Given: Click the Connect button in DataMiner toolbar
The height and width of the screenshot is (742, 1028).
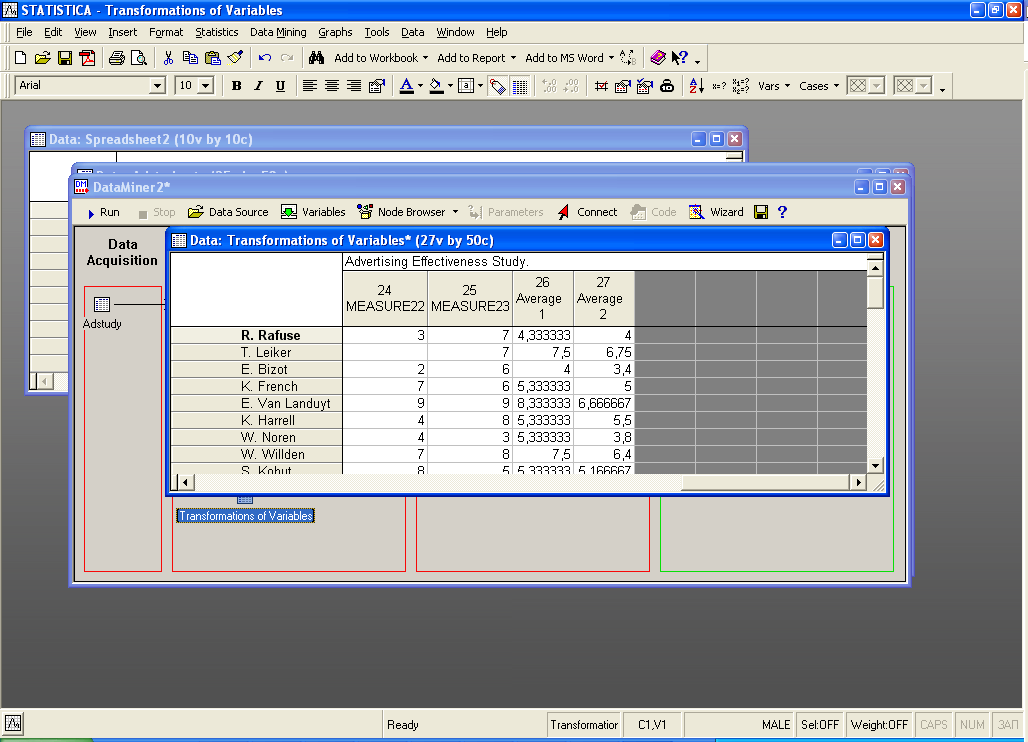Looking at the screenshot, I should click(x=588, y=212).
